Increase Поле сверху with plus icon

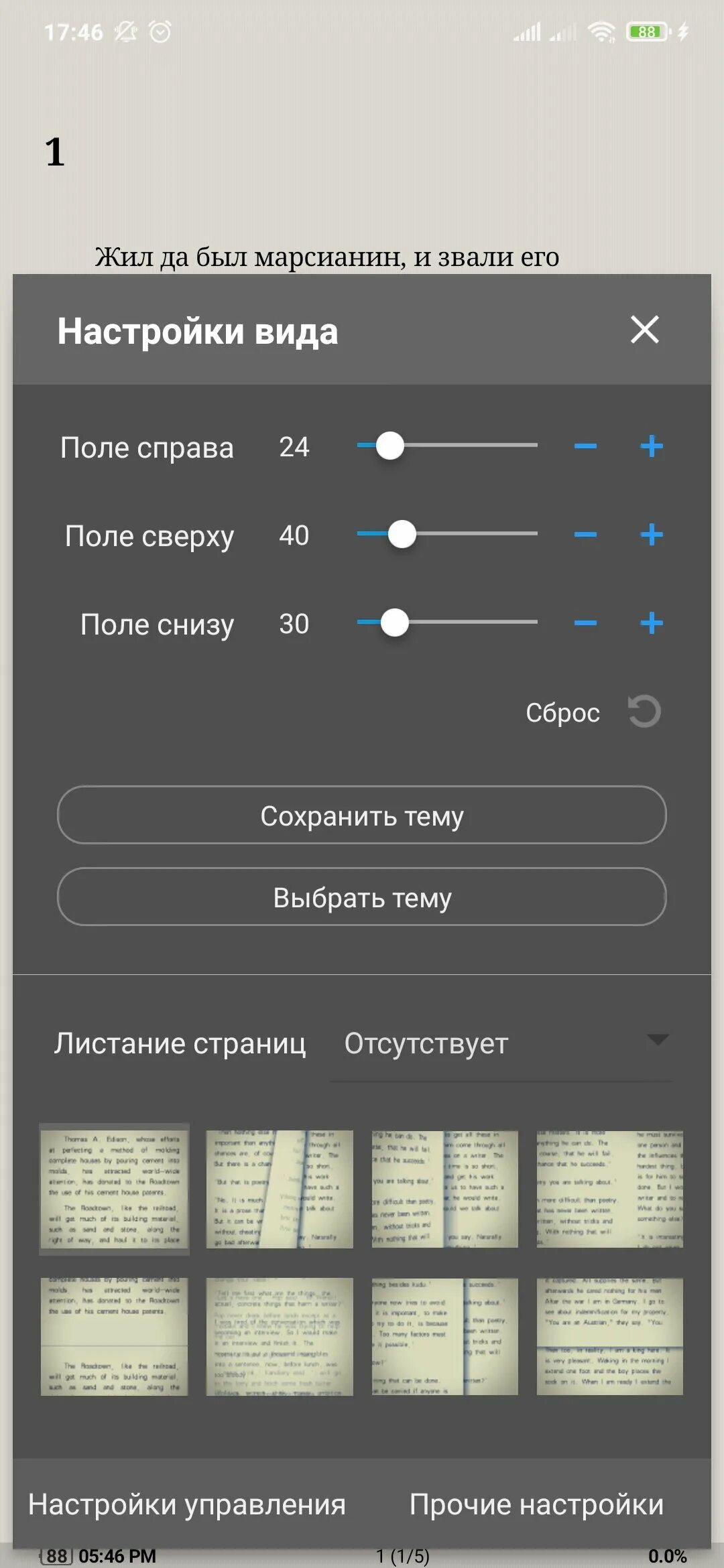coord(652,535)
